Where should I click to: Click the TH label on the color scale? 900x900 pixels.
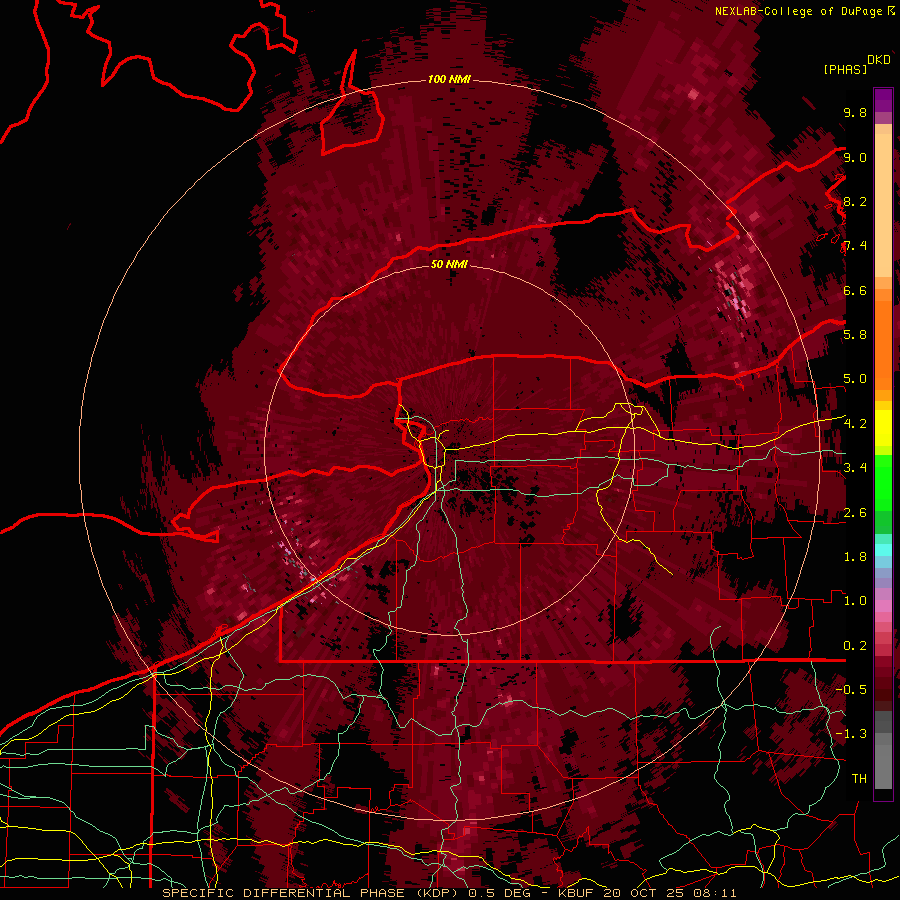[859, 779]
